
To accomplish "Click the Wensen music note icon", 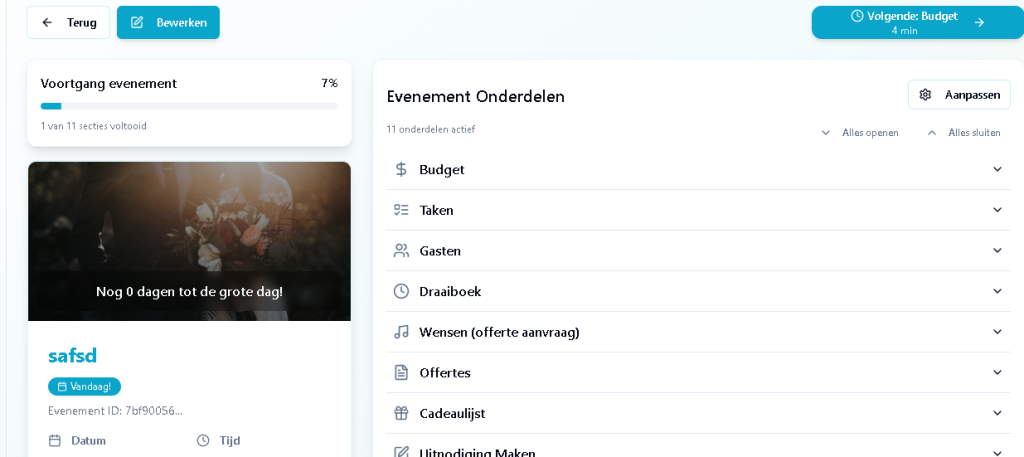I will (401, 332).
